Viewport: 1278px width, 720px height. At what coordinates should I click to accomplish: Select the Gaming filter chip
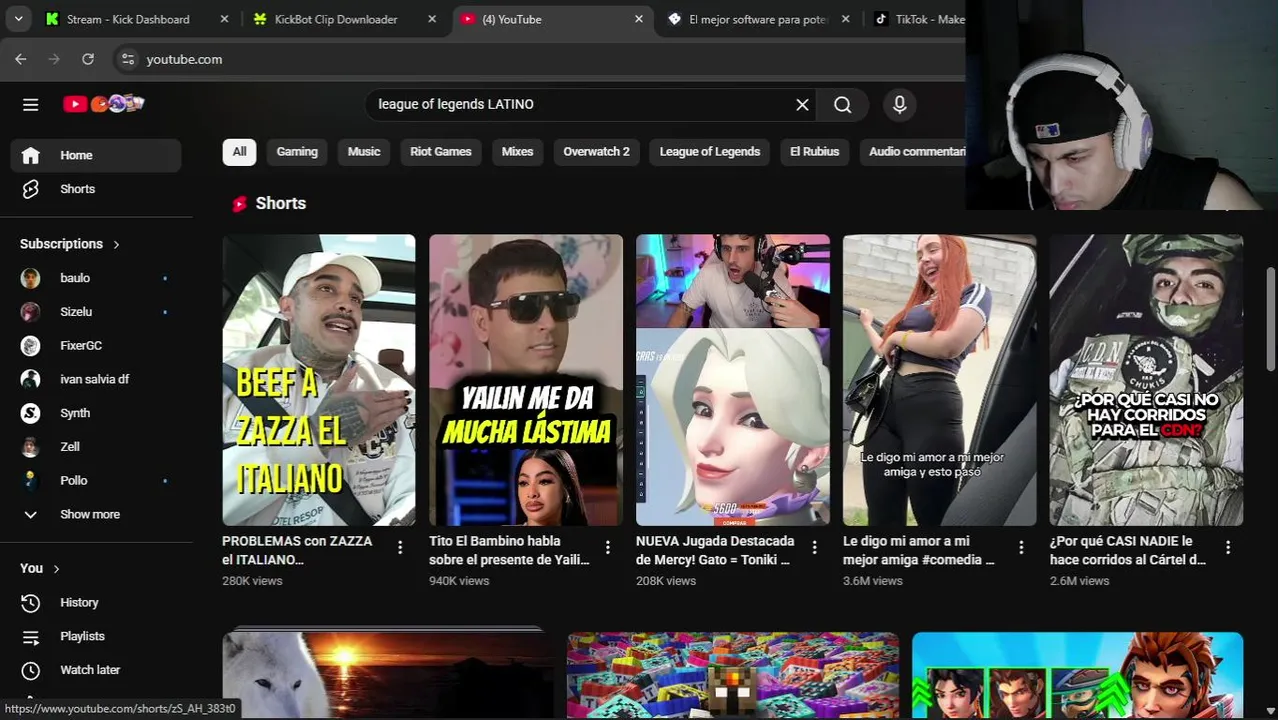coord(297,152)
